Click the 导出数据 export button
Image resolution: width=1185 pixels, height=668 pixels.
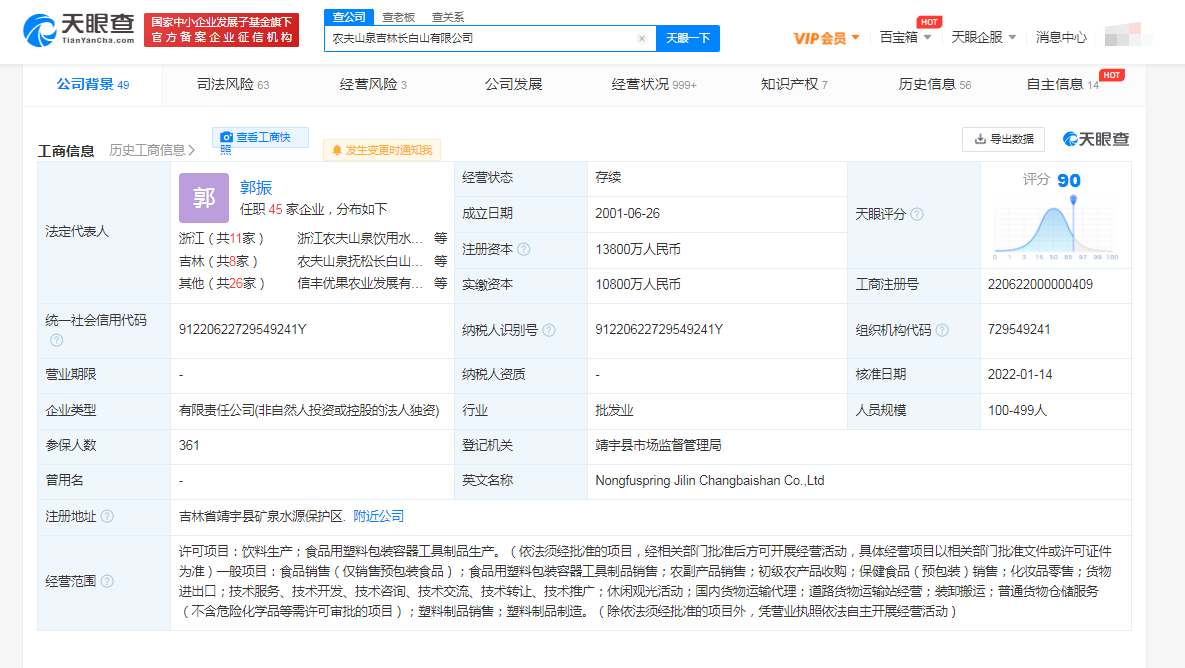[x=1004, y=139]
